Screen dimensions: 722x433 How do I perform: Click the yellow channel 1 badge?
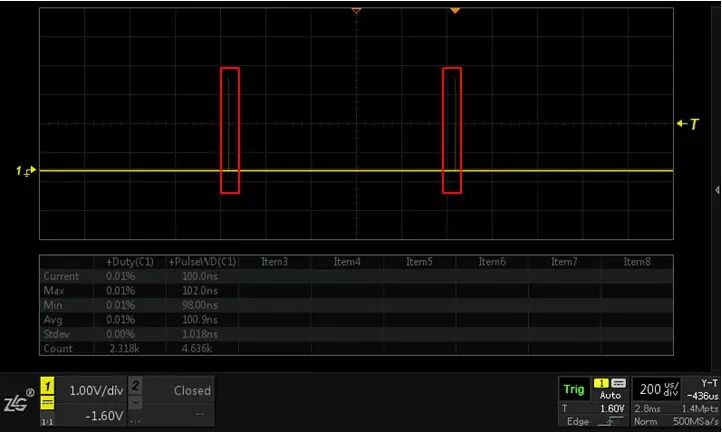tap(47, 386)
